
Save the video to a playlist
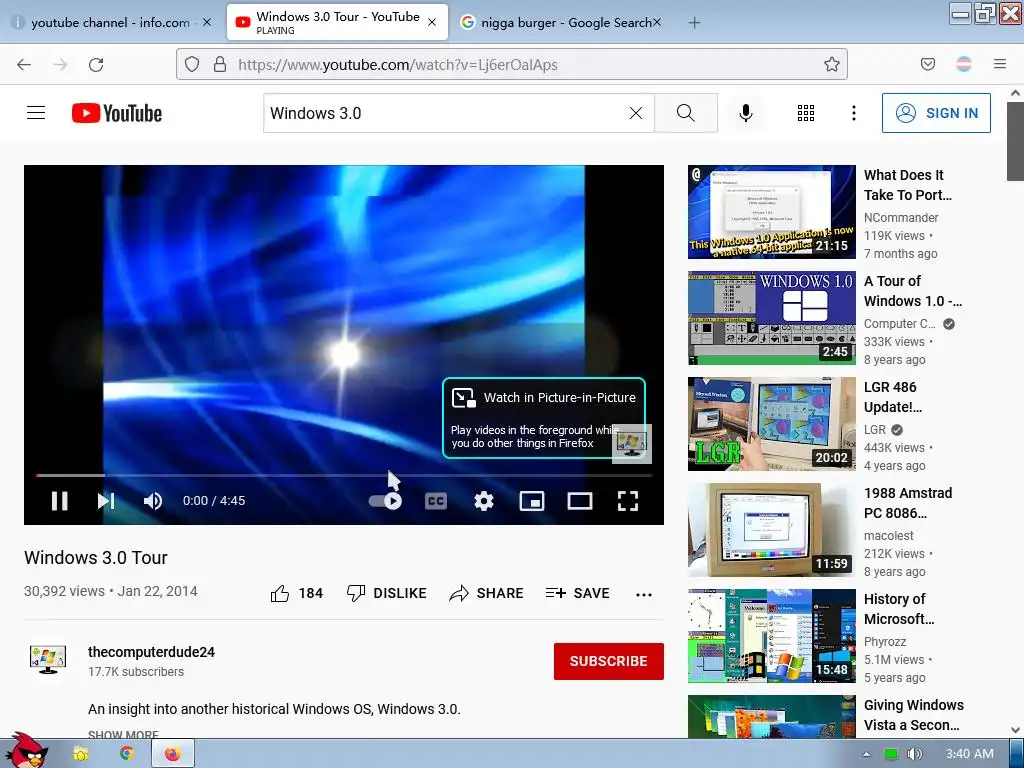(x=578, y=593)
